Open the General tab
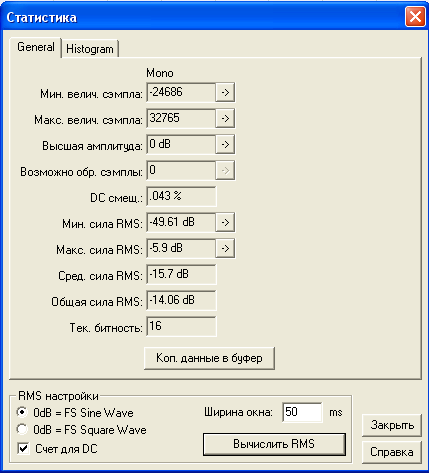 click(36, 47)
